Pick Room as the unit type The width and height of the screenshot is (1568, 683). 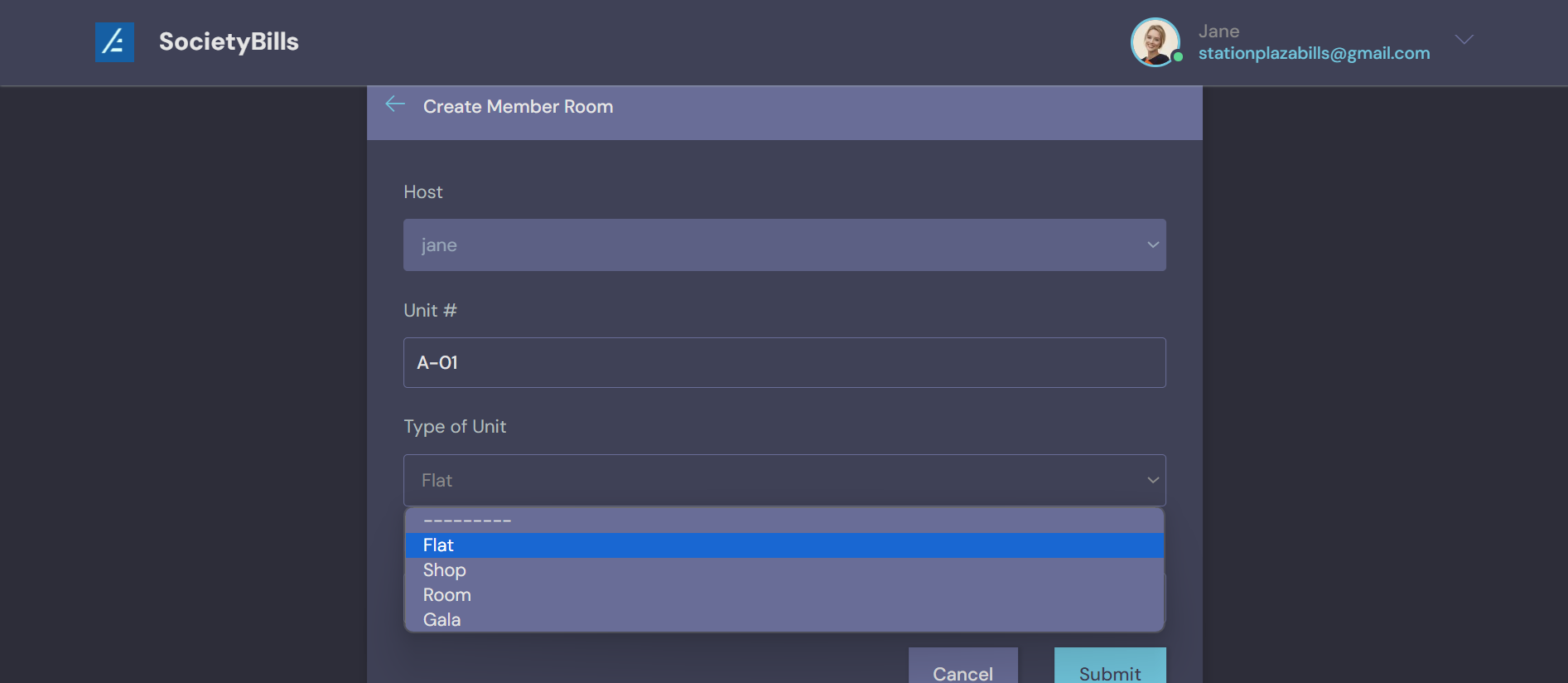446,595
